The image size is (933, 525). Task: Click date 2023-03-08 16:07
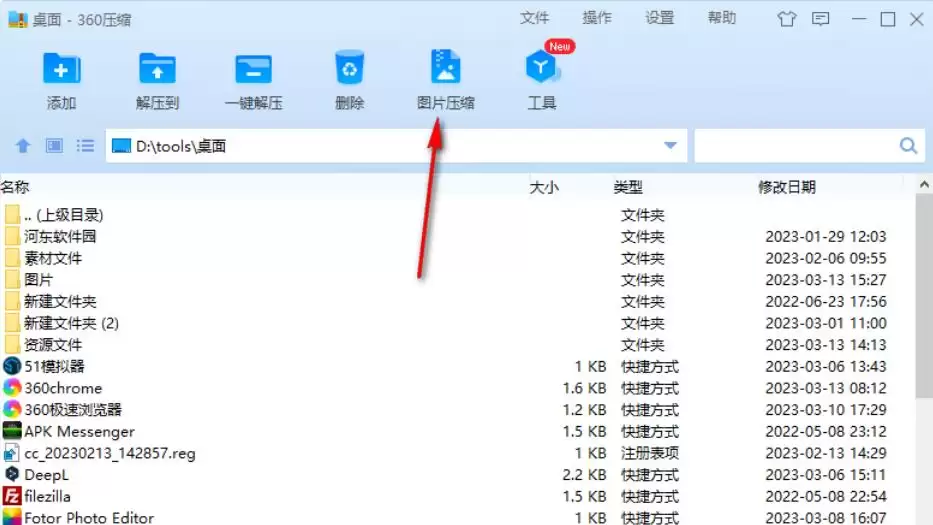coord(826,518)
